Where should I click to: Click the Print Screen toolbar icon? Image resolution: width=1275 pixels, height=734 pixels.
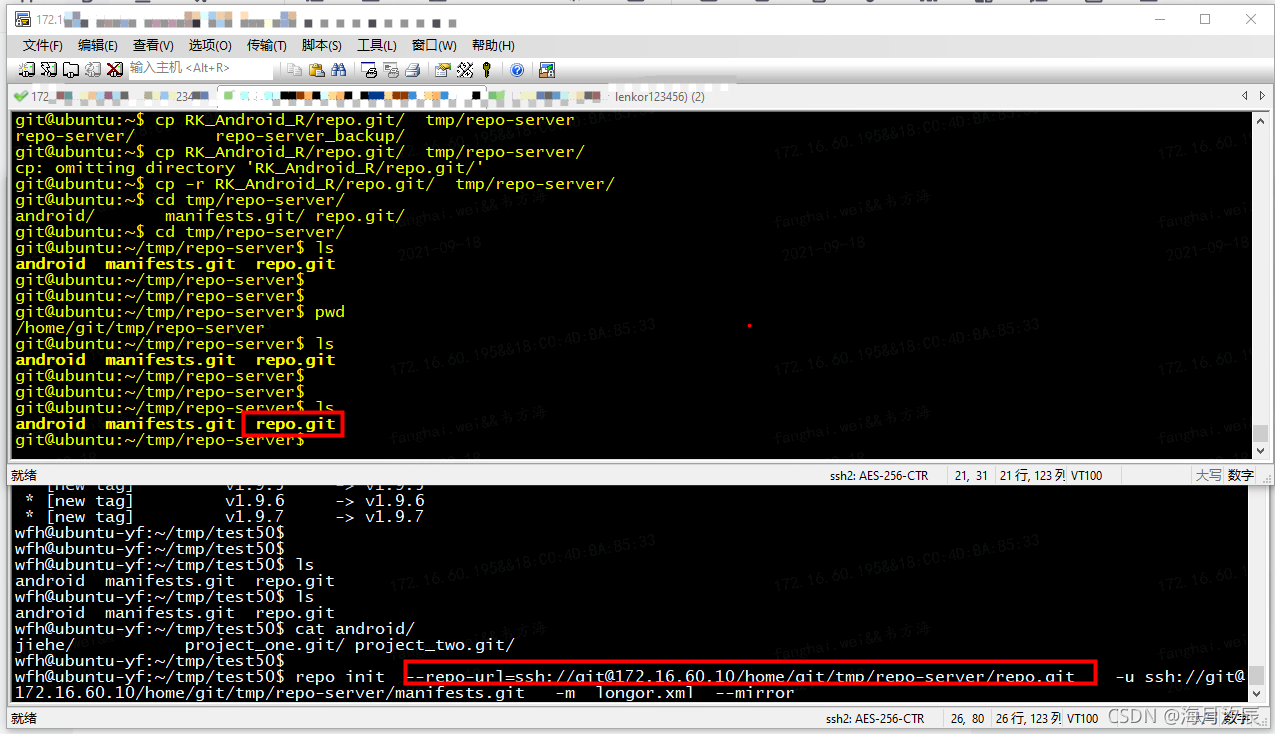click(x=370, y=69)
